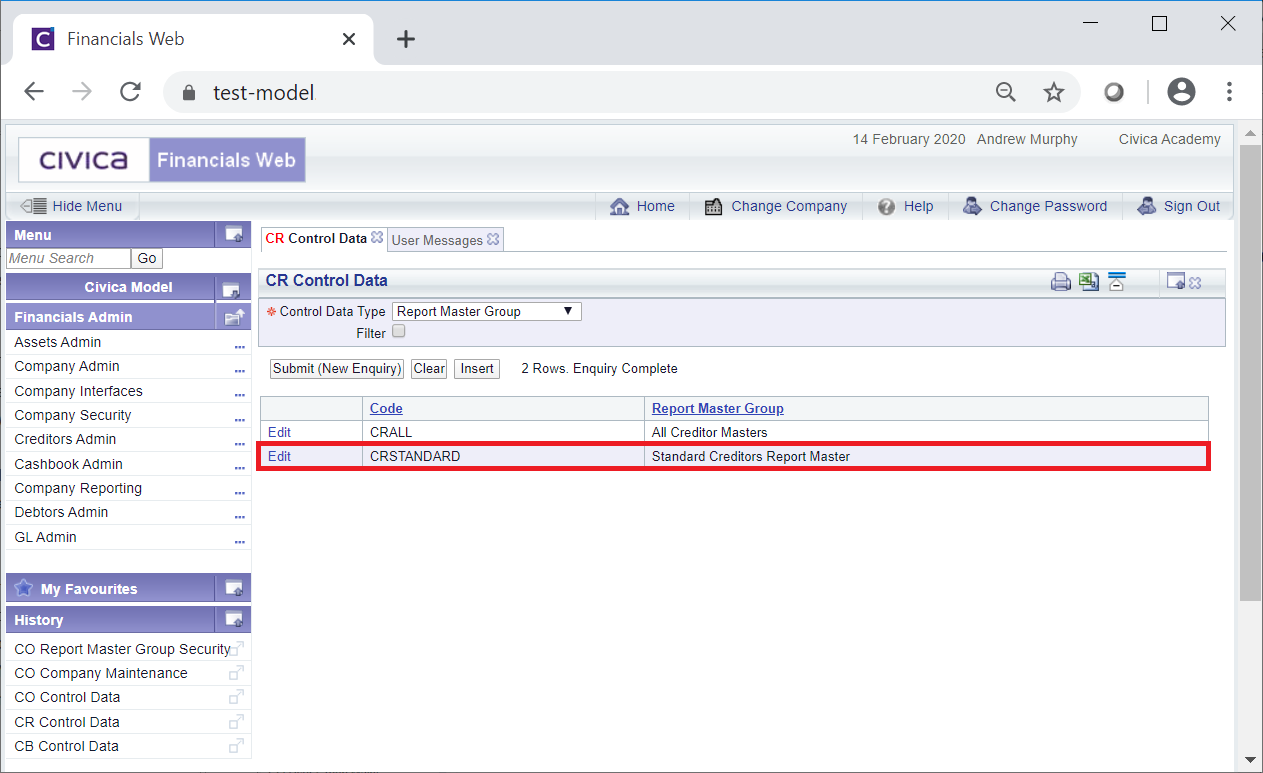Image resolution: width=1263 pixels, height=773 pixels.
Task: Open CR Control Data history item in new window
Action: (236, 722)
